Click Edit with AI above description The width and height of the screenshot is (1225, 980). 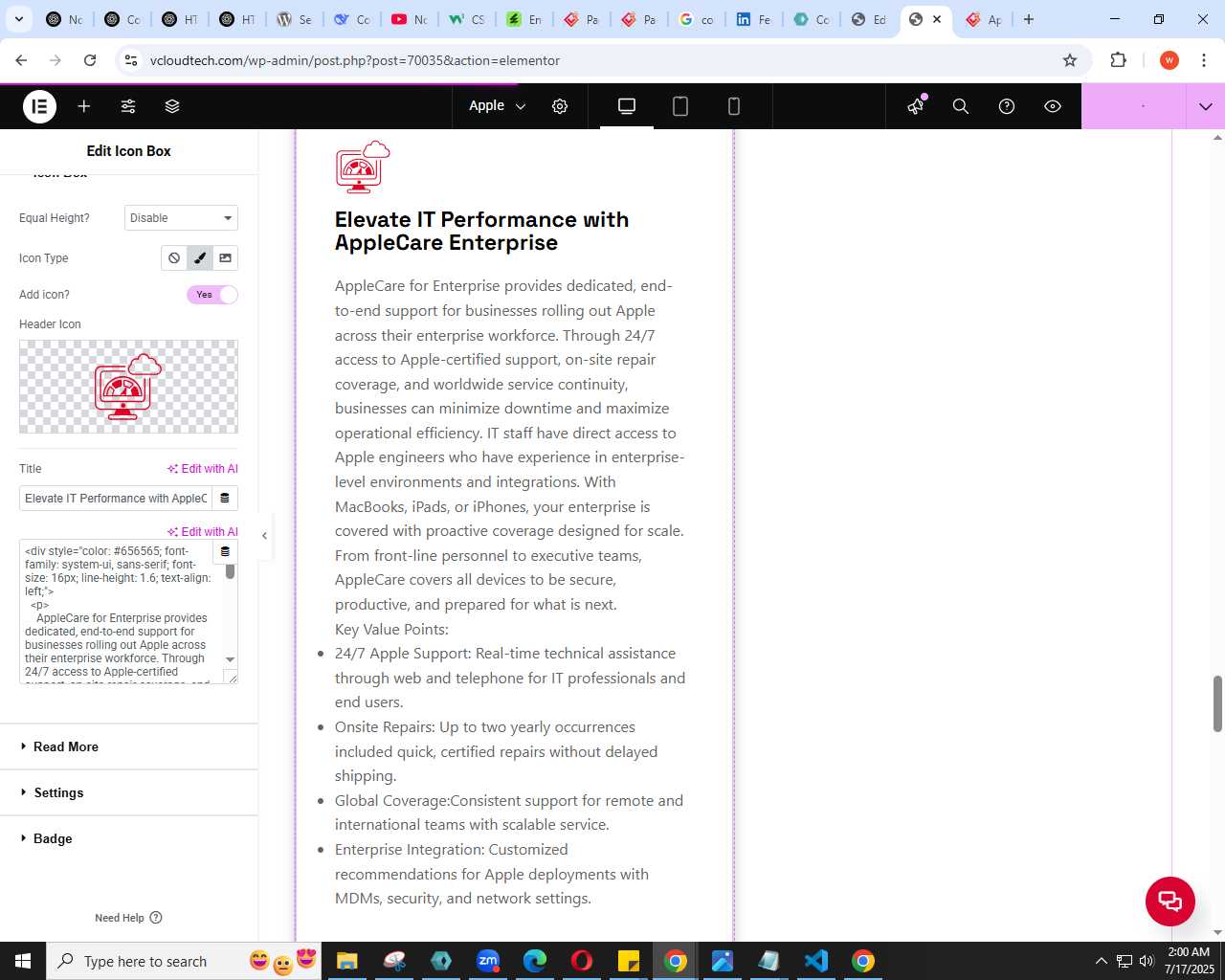click(x=203, y=532)
